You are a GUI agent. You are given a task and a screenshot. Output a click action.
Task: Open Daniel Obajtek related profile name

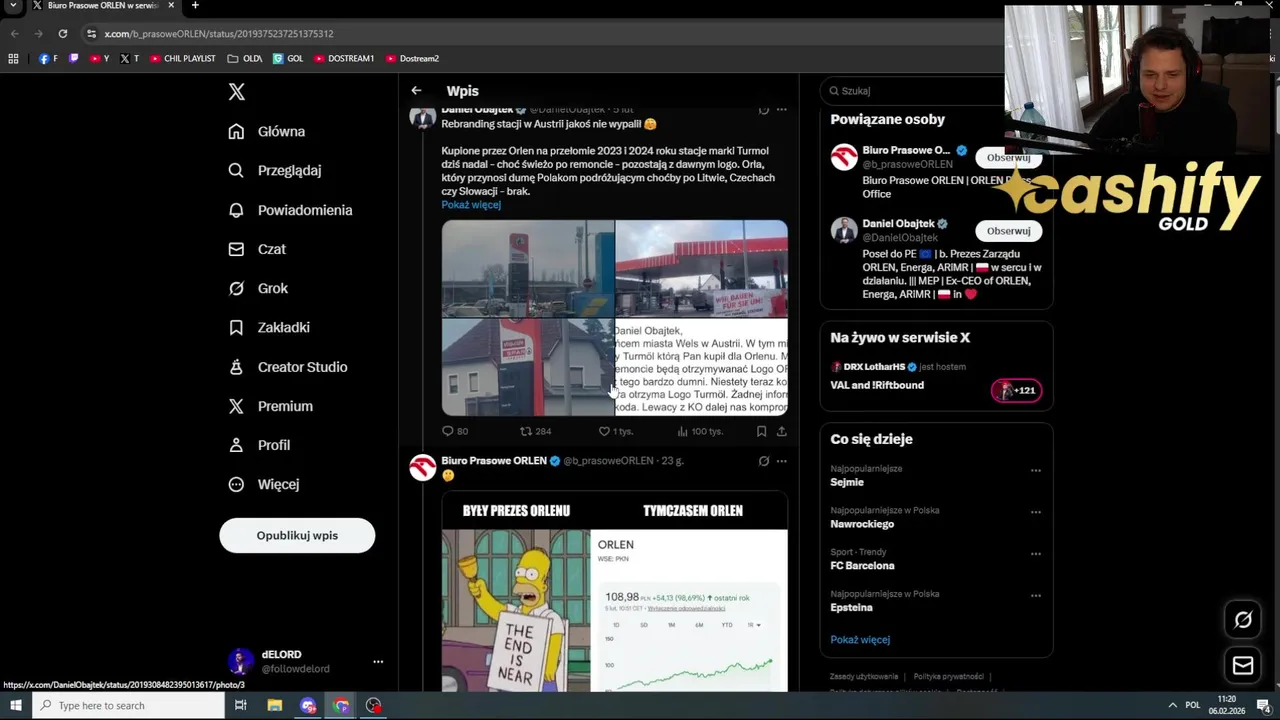tap(899, 224)
